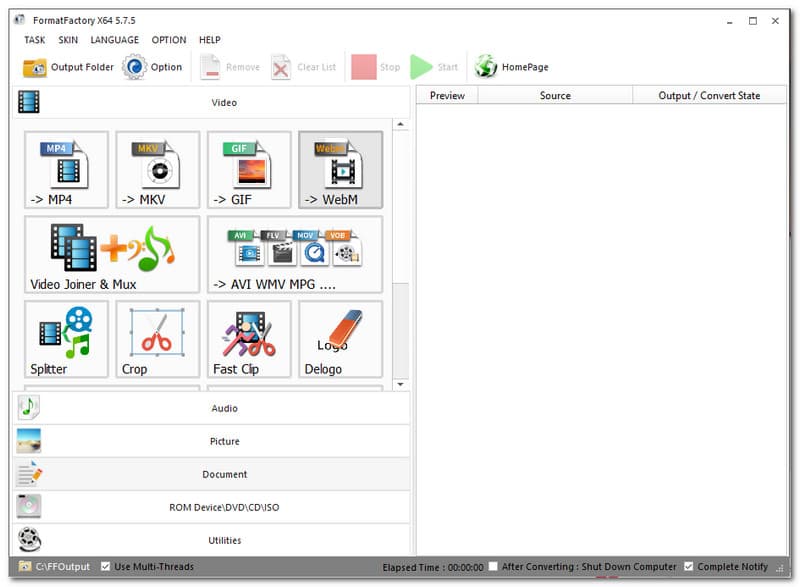Launch the Delogo tool
The height and width of the screenshot is (587, 800).
340,339
